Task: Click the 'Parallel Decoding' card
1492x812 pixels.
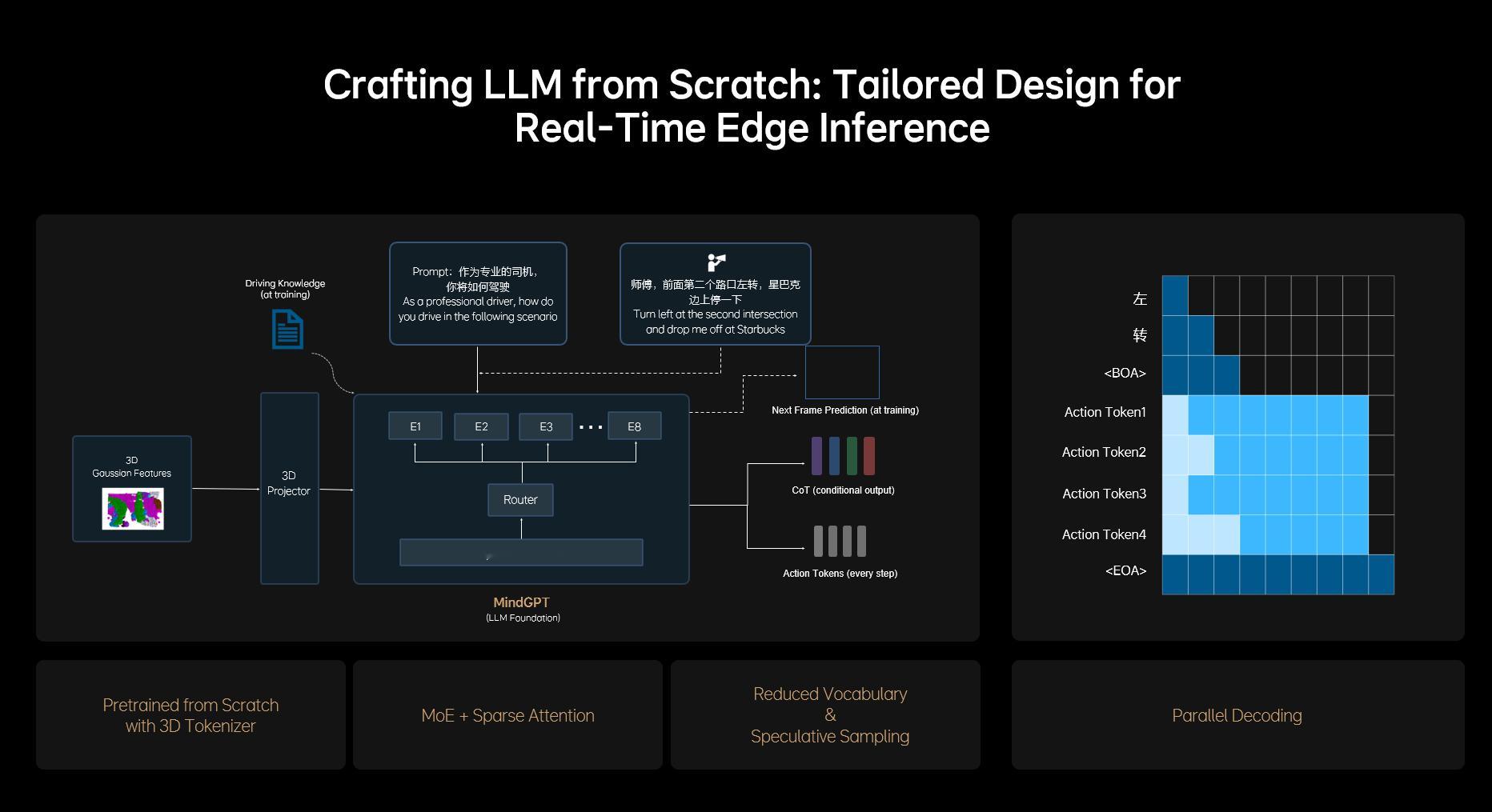Action: click(x=1237, y=715)
